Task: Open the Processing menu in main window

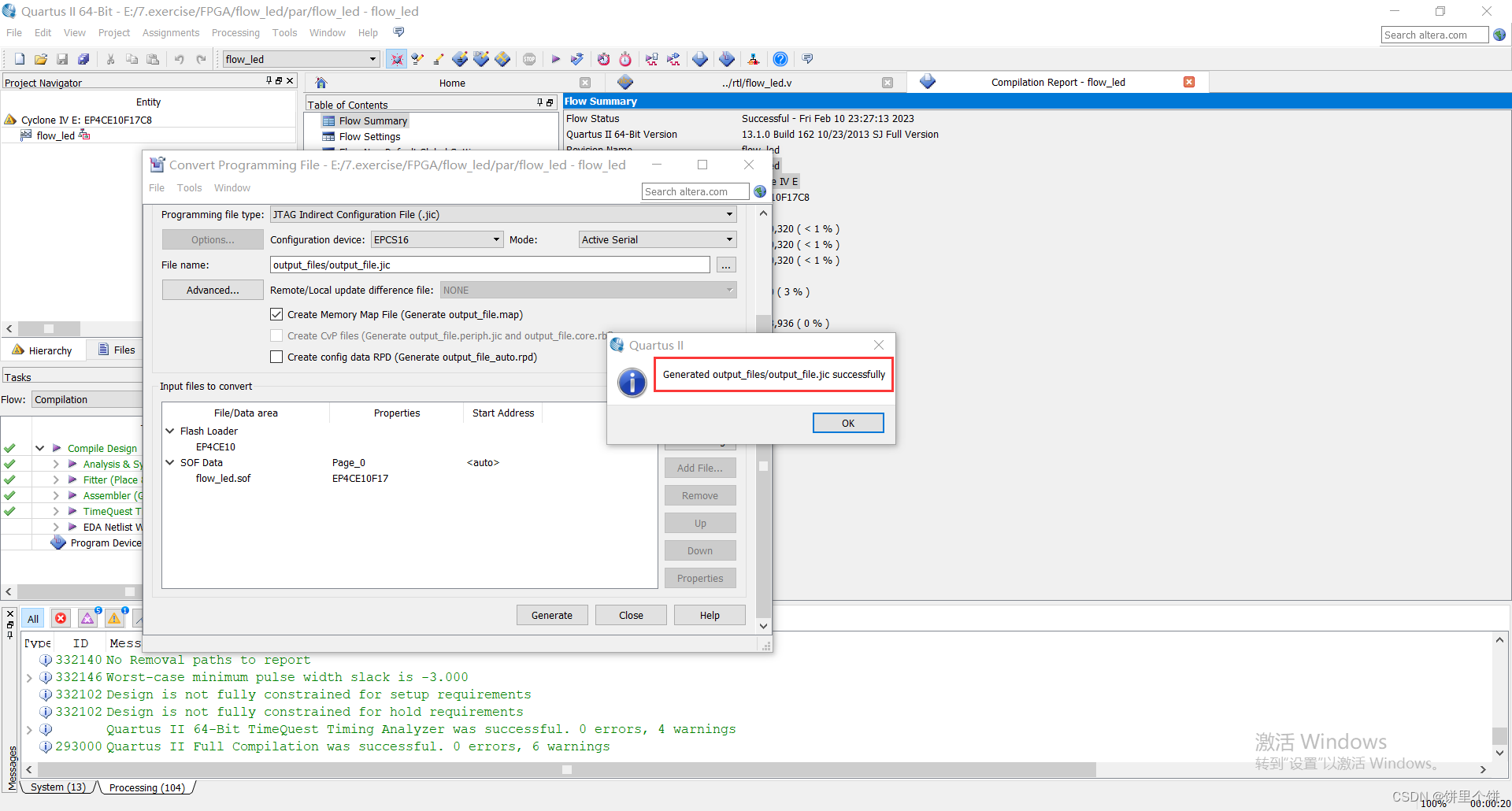Action: click(235, 32)
